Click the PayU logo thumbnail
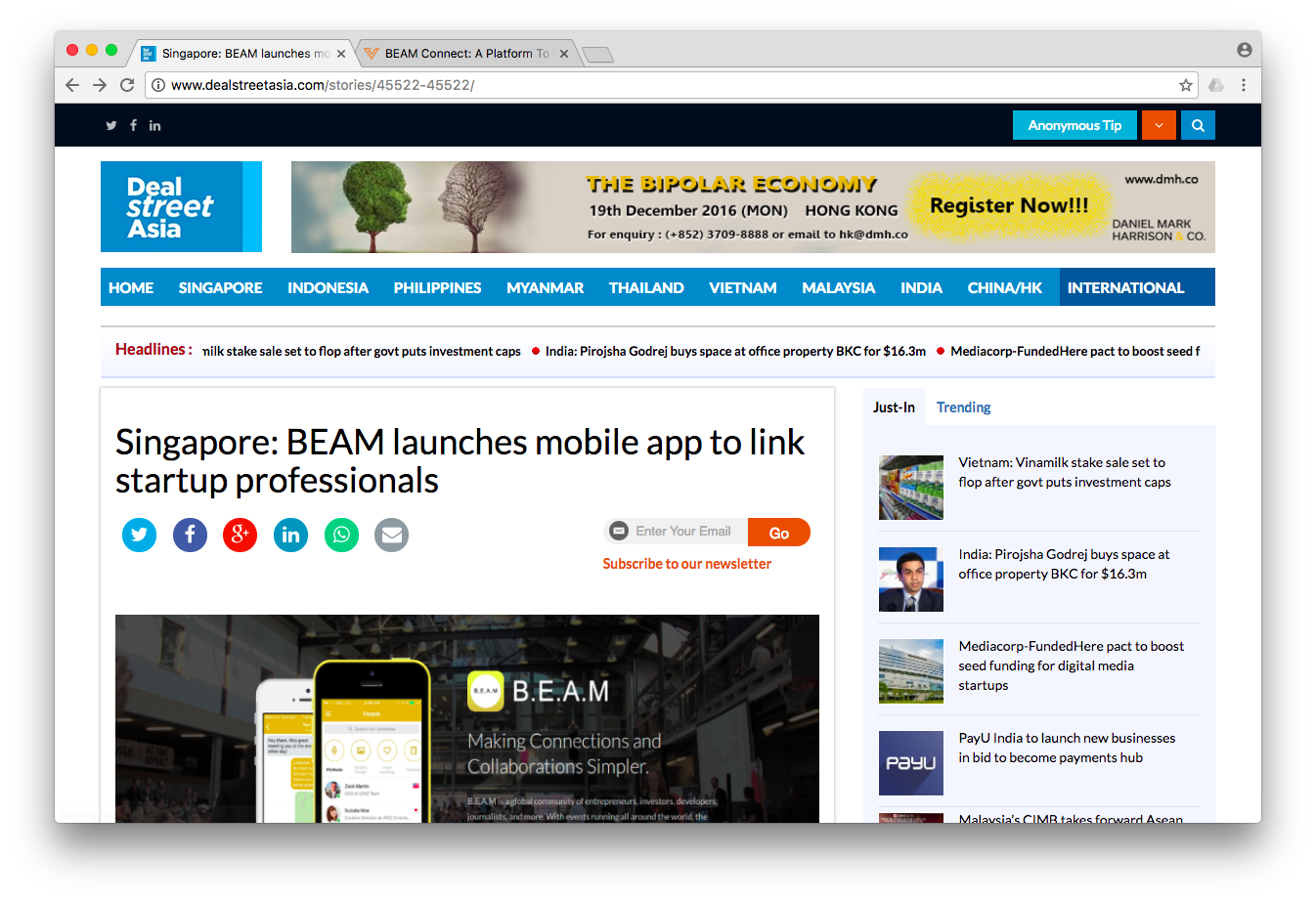1316x901 pixels. click(x=911, y=763)
